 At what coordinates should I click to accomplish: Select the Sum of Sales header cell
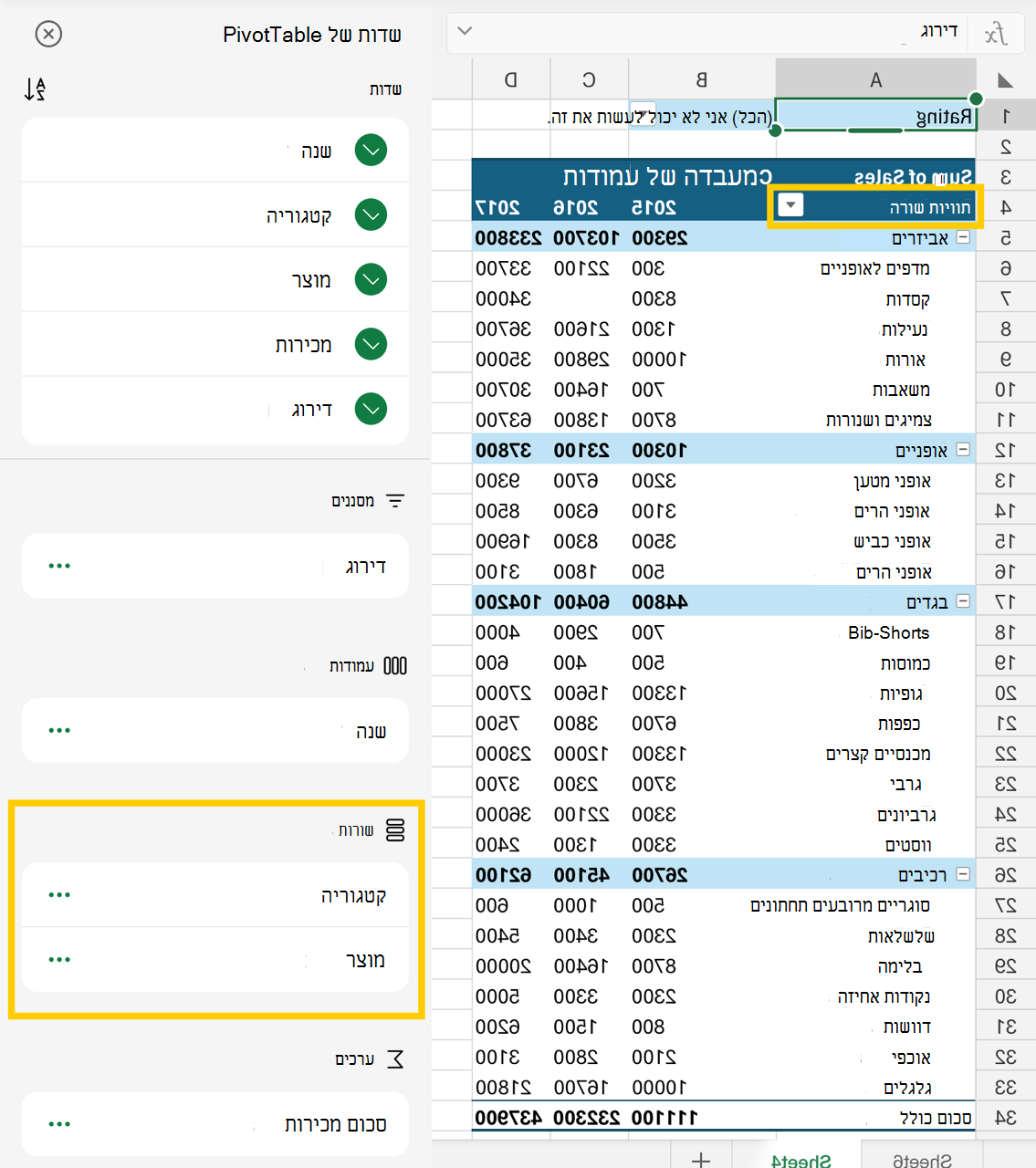913,176
